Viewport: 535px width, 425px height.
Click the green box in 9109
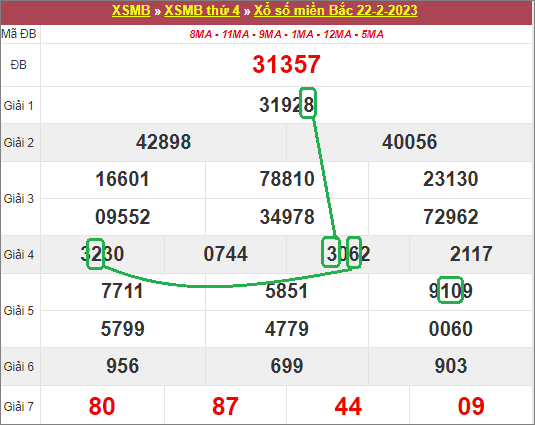[450, 290]
